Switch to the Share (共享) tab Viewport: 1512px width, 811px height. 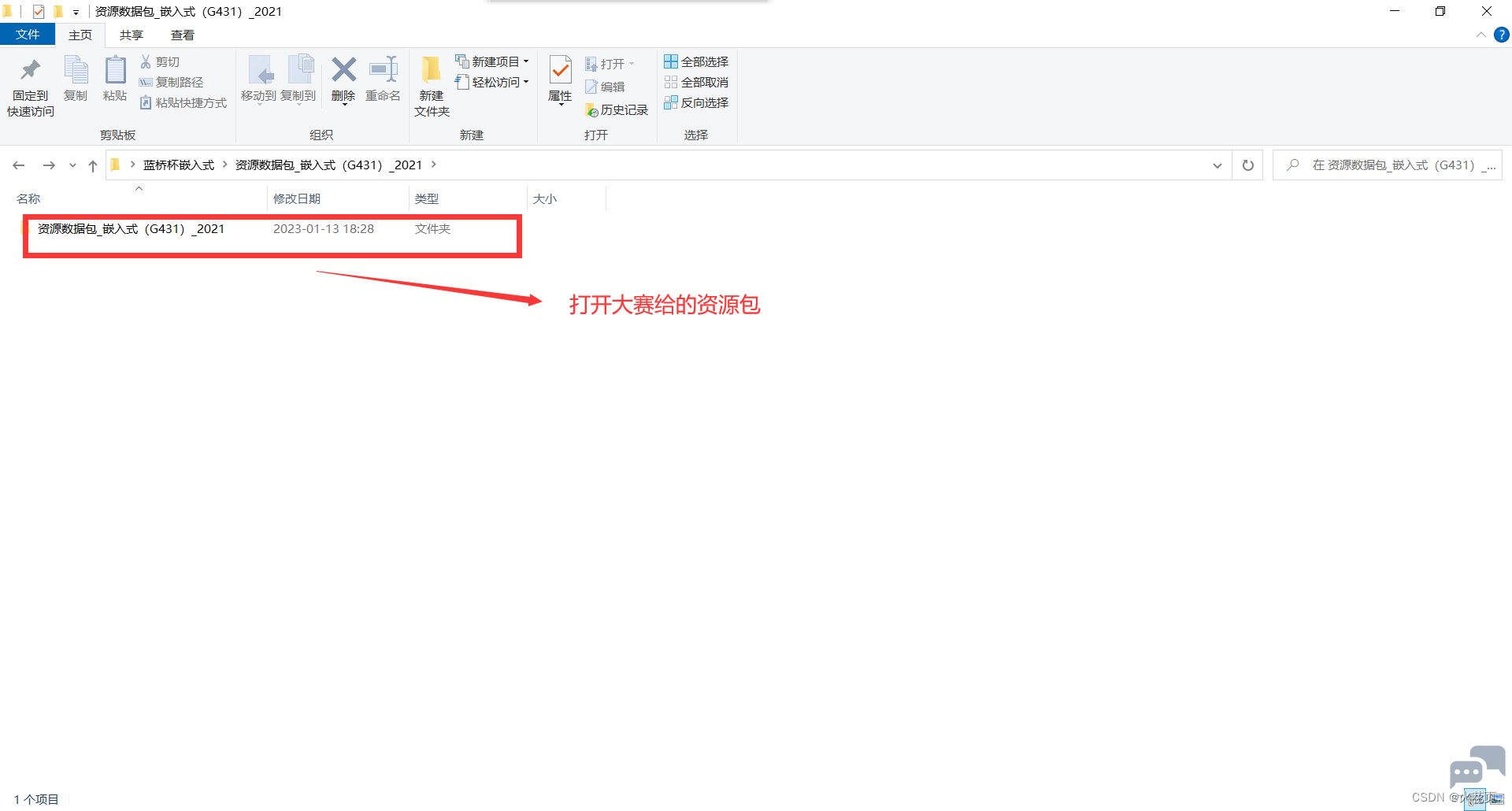(x=132, y=35)
